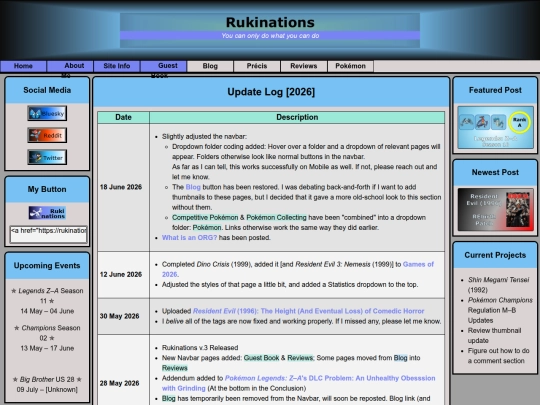
Task: Click the Description column header
Action: click(297, 117)
